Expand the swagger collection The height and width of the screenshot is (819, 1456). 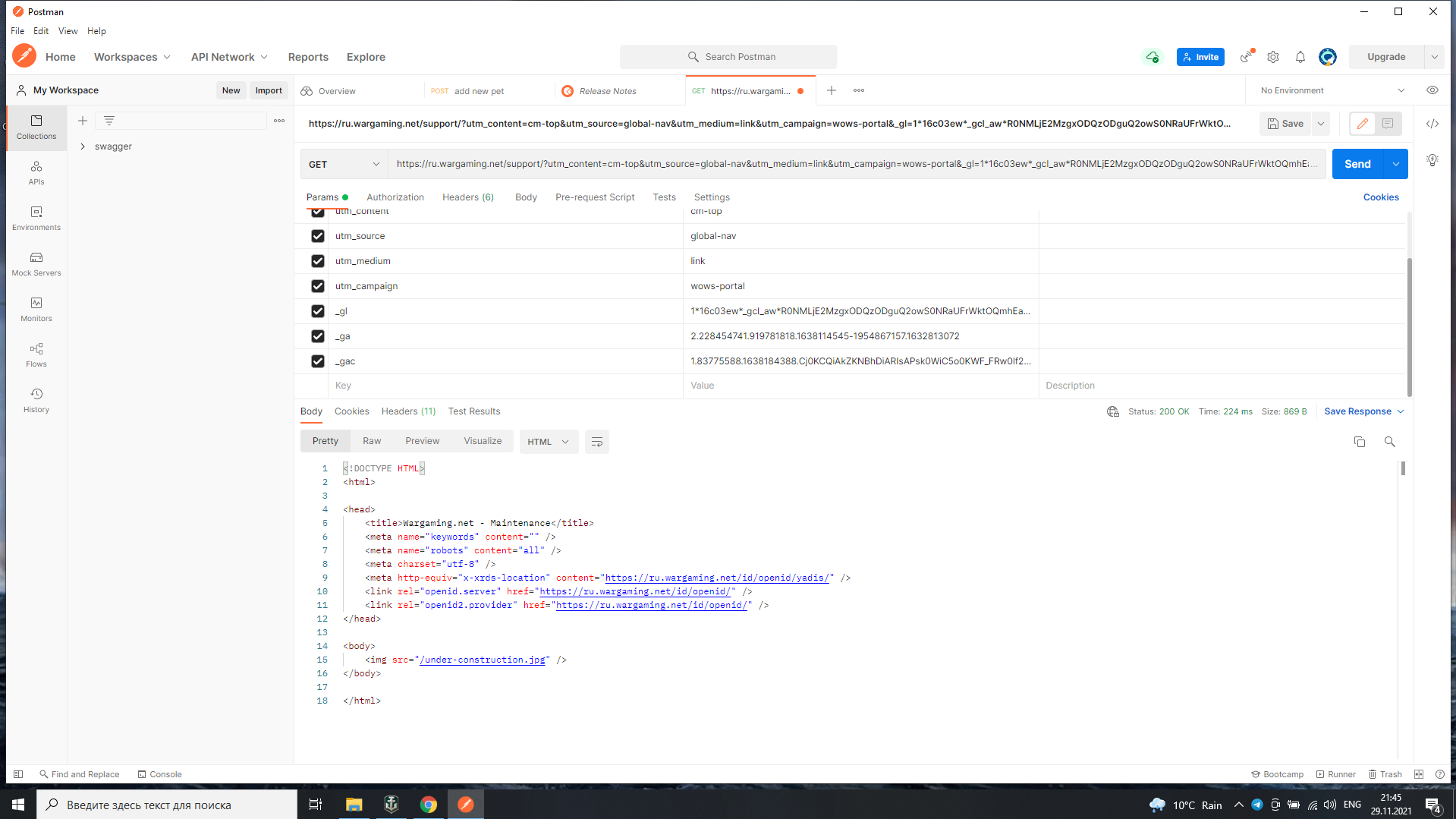[83, 146]
